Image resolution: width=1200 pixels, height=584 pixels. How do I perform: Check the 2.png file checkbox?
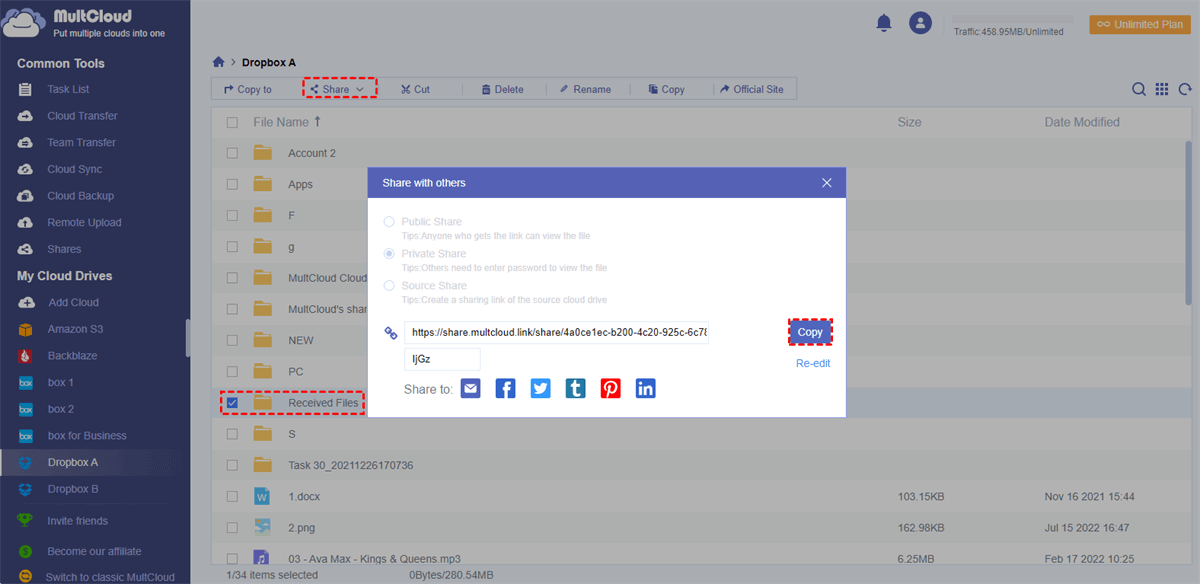[232, 527]
